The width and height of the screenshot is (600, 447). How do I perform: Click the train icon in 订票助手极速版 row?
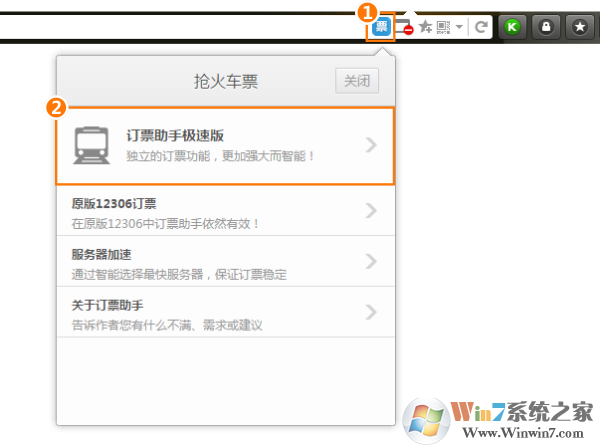click(91, 145)
